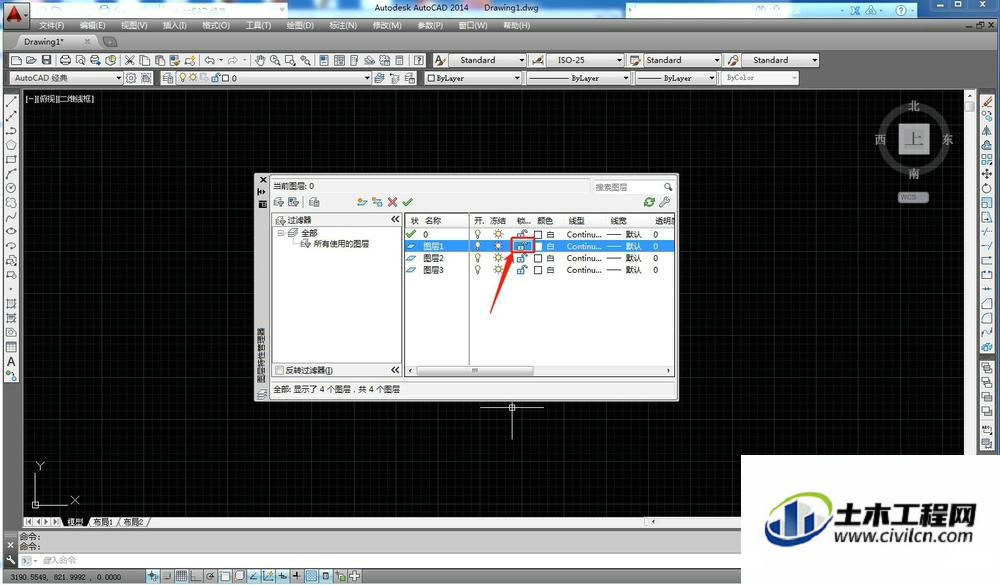Click the New Layer icon in layer manager
1000x585 pixels.
[x=362, y=202]
